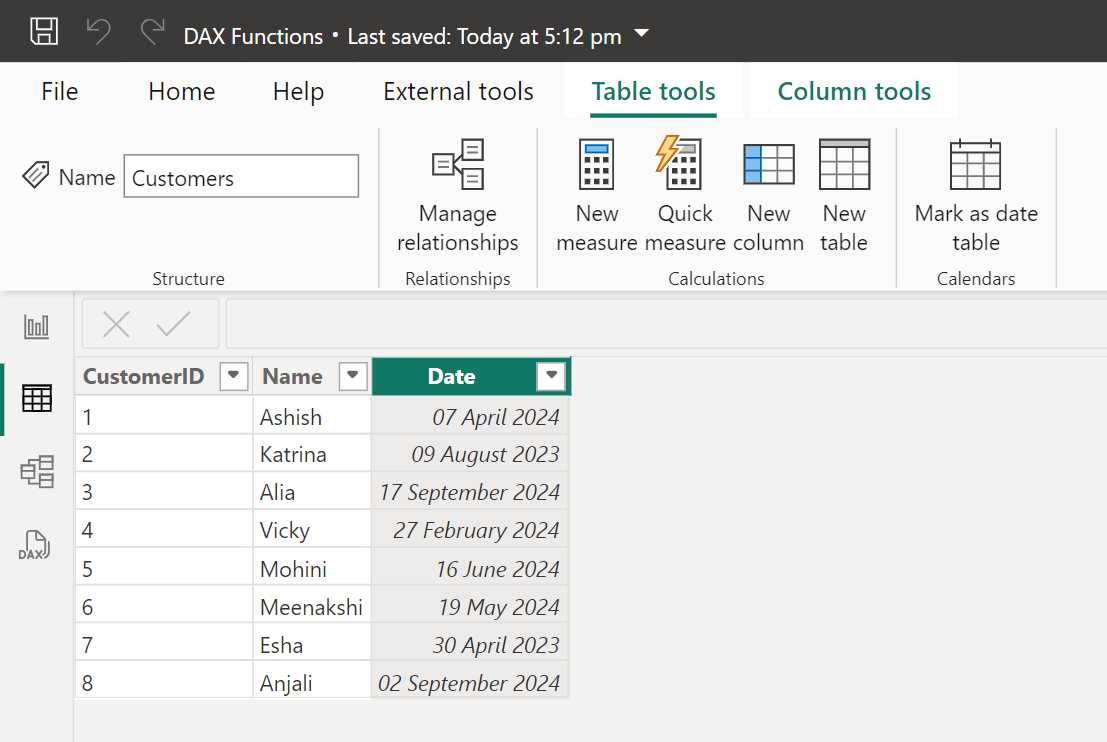
Task: Expand the Last saved dropdown in title bar
Action: pyautogui.click(x=640, y=31)
